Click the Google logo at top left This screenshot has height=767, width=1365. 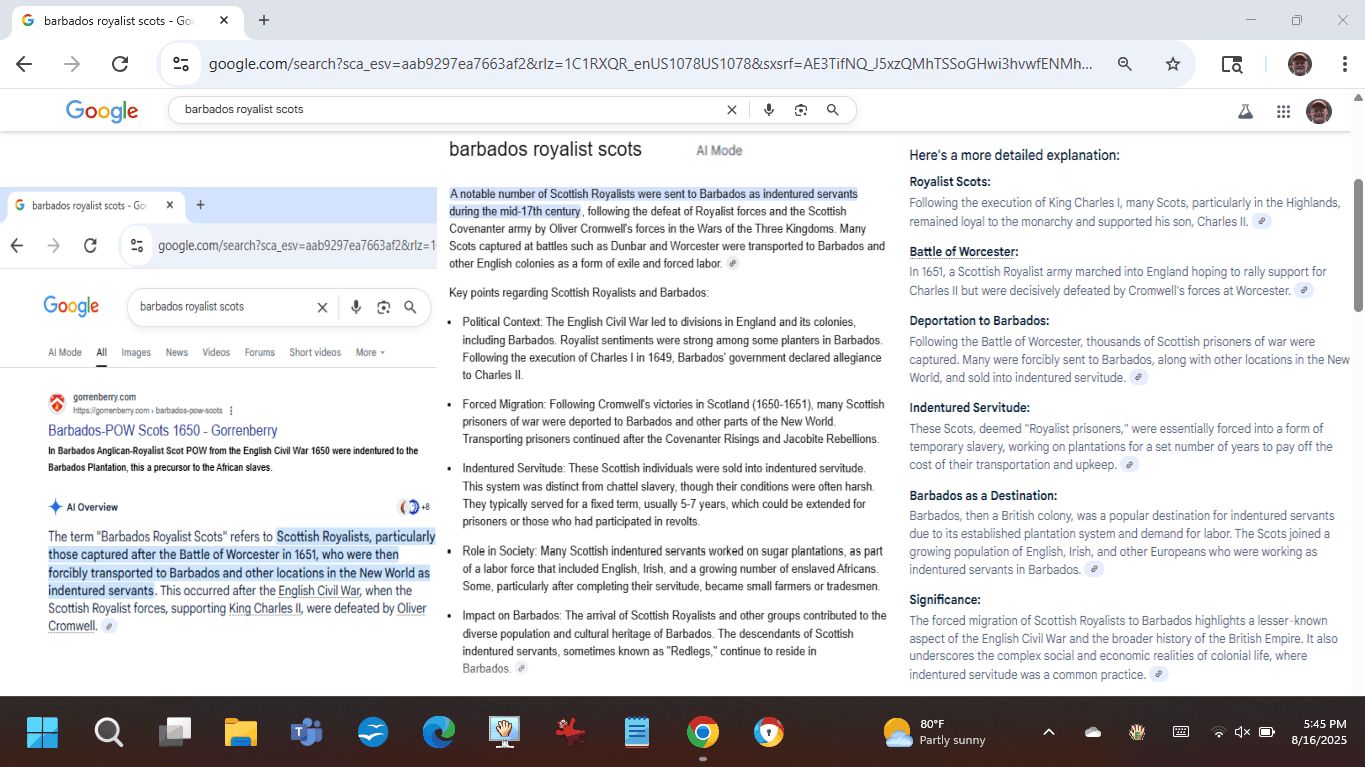click(x=102, y=111)
